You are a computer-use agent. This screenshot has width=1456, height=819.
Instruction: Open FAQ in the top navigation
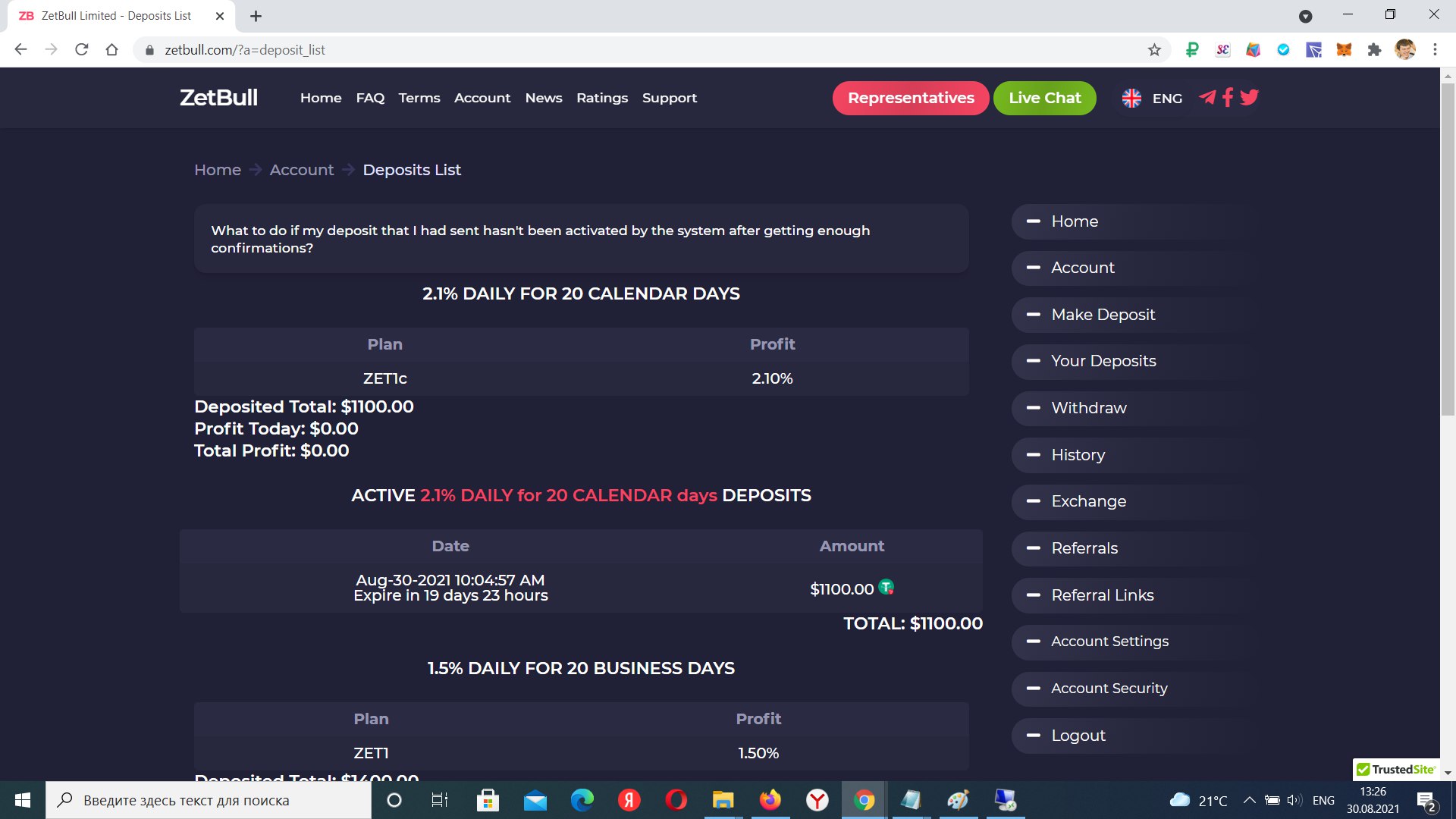[x=370, y=98]
